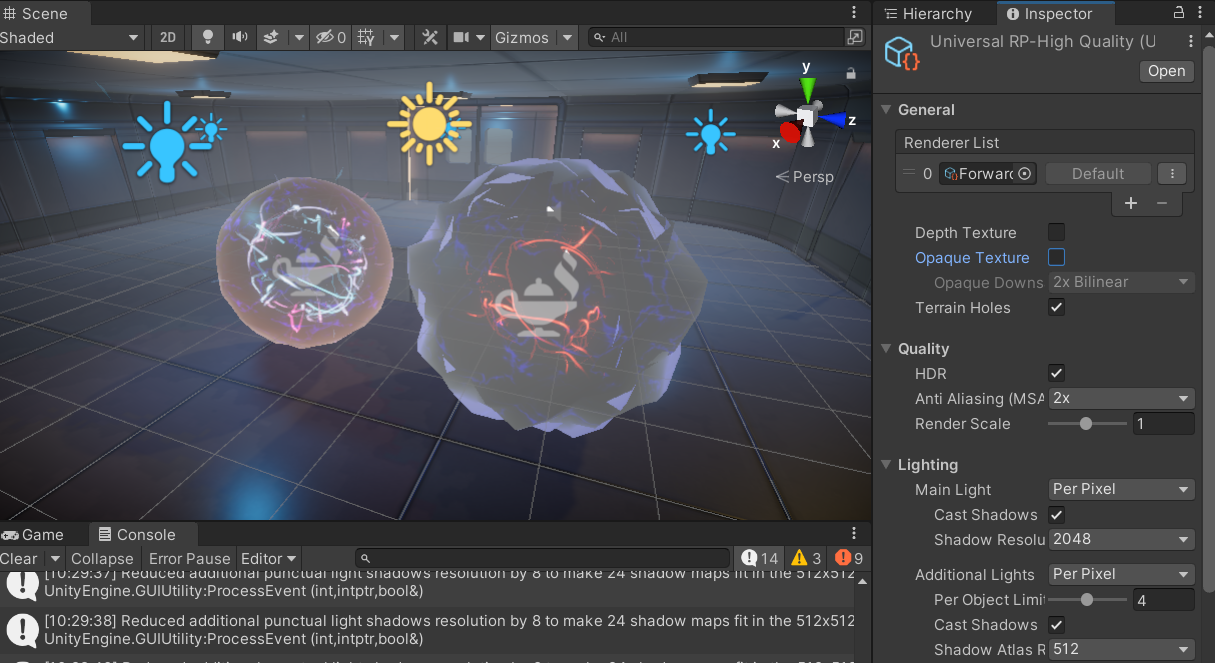Screen dimensions: 1215x663
Task: Toggle hidden objects visibility icon
Action: [x=331, y=37]
